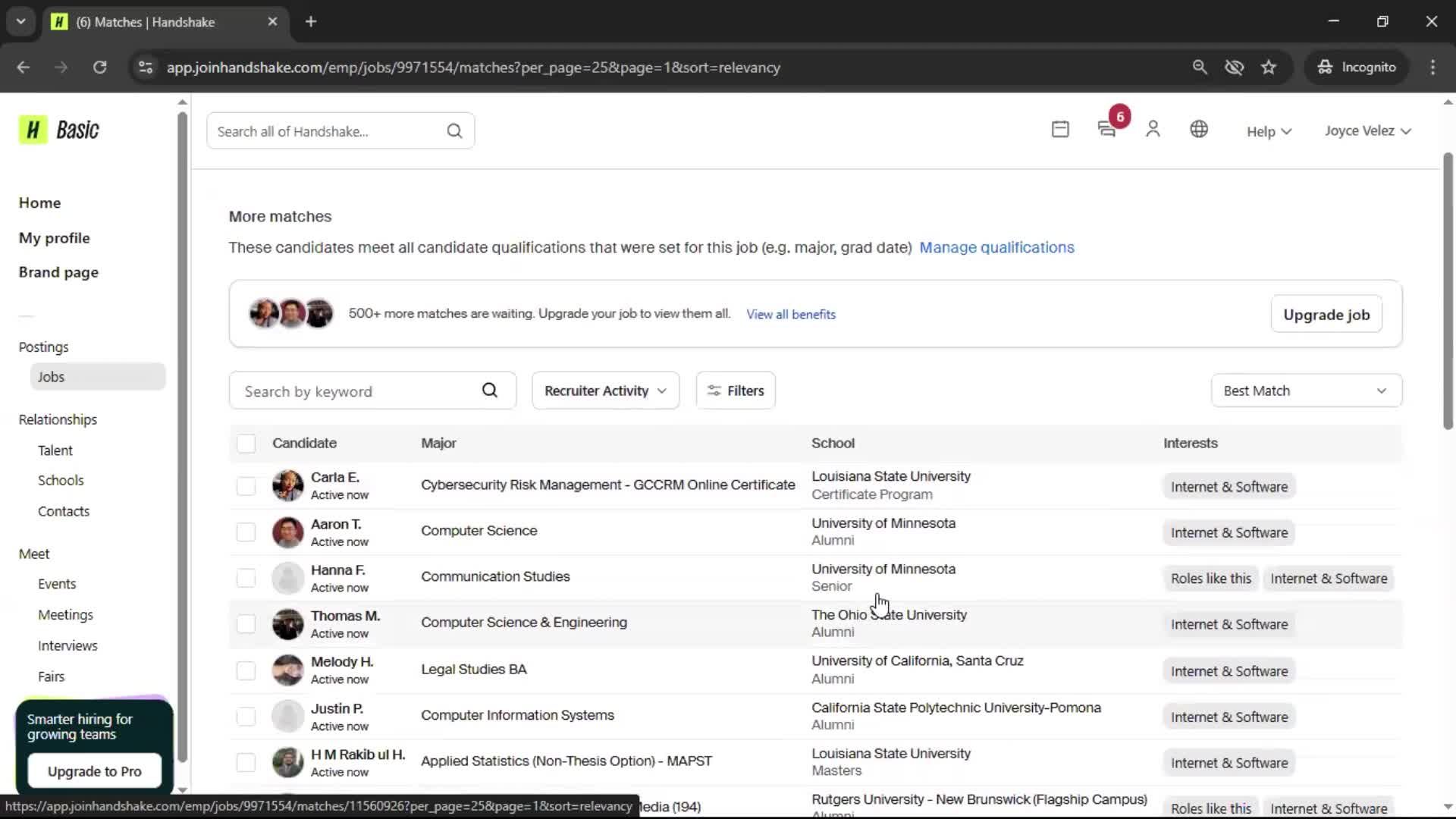This screenshot has height=819, width=1456.
Task: Select Jobs under Postings
Action: [98, 377]
